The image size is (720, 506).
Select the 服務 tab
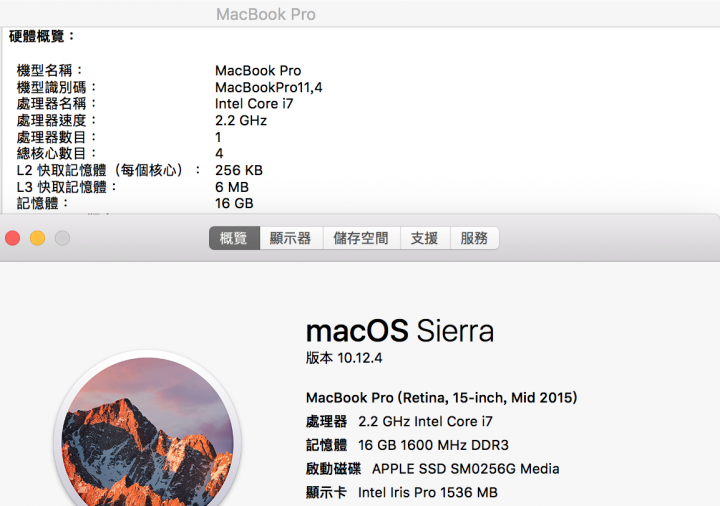point(474,238)
